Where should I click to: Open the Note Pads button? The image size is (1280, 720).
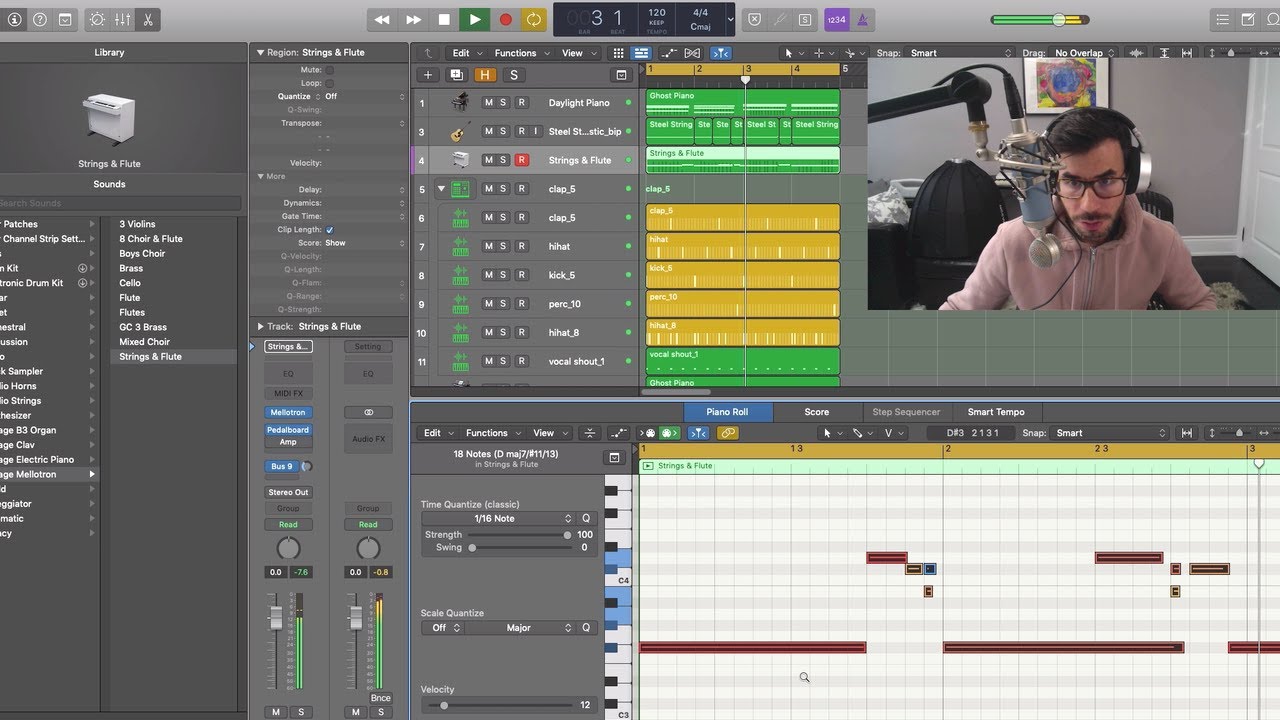click(1248, 19)
